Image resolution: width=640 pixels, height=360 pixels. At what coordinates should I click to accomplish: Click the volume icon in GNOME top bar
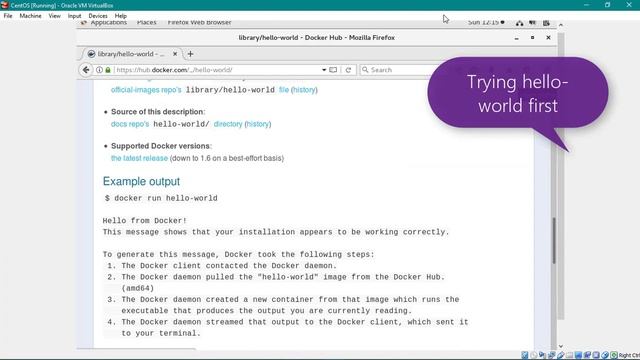click(x=532, y=23)
